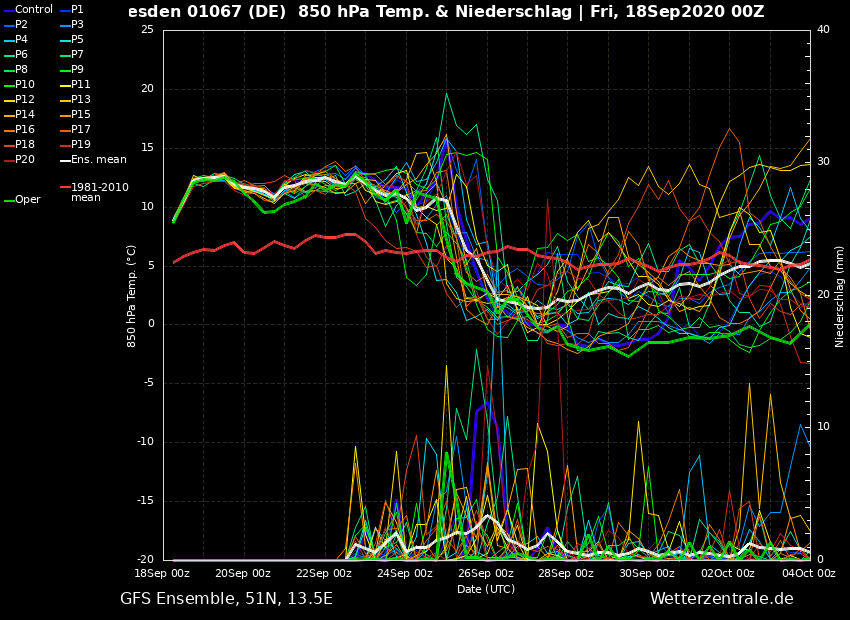Click 5 on the temperature axis

pyautogui.click(x=151, y=266)
